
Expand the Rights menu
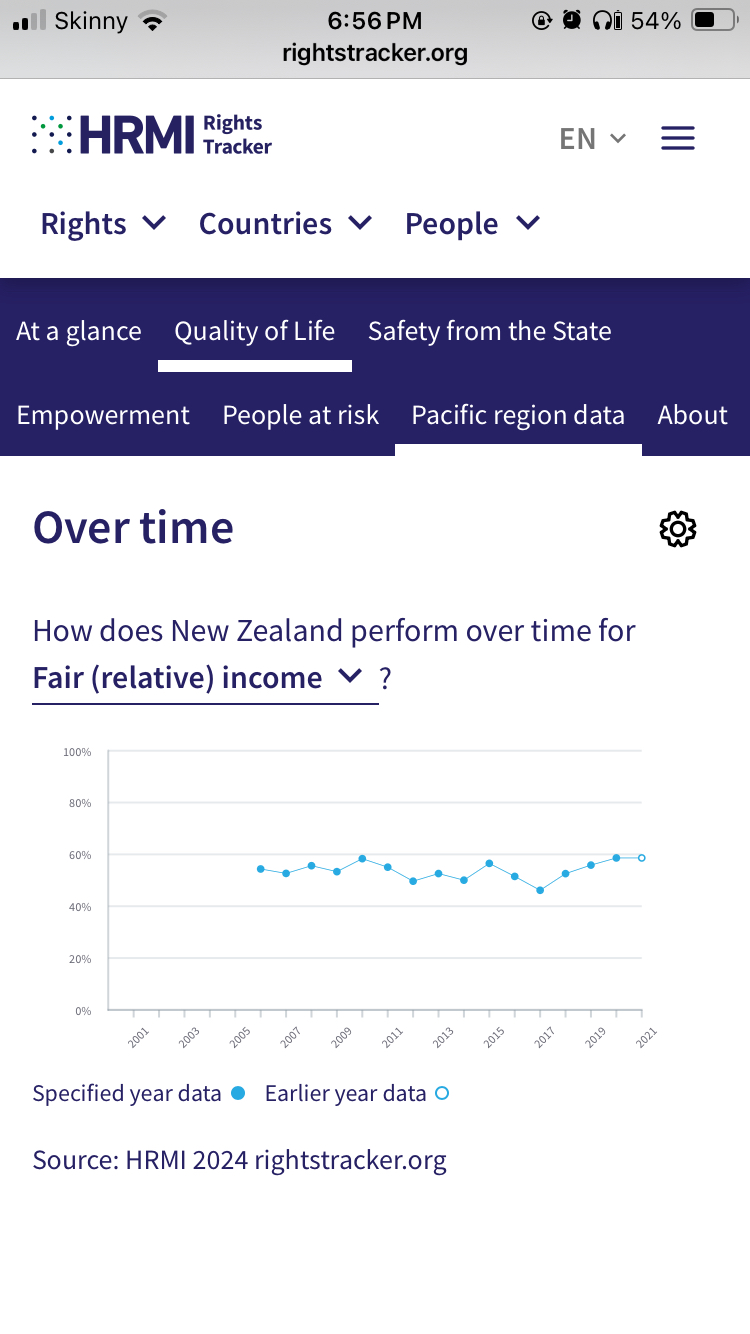pyautogui.click(x=103, y=224)
